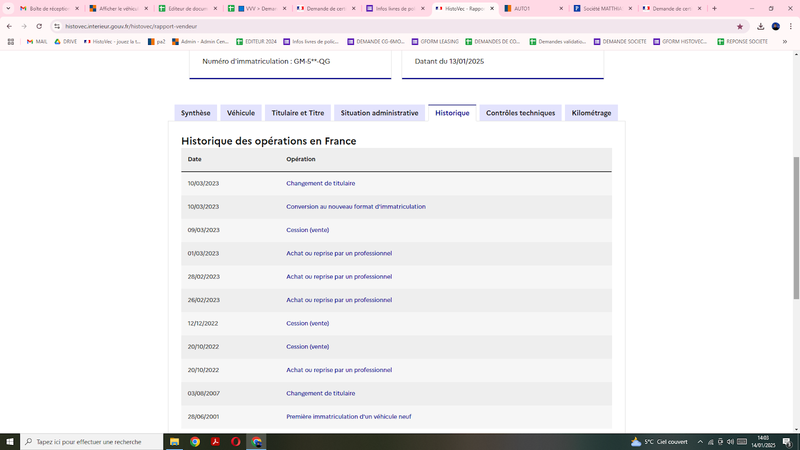Open the DEMANDE SOCIETE bookmark
Image resolution: width=800 pixels, height=450 pixels.
(620, 41)
